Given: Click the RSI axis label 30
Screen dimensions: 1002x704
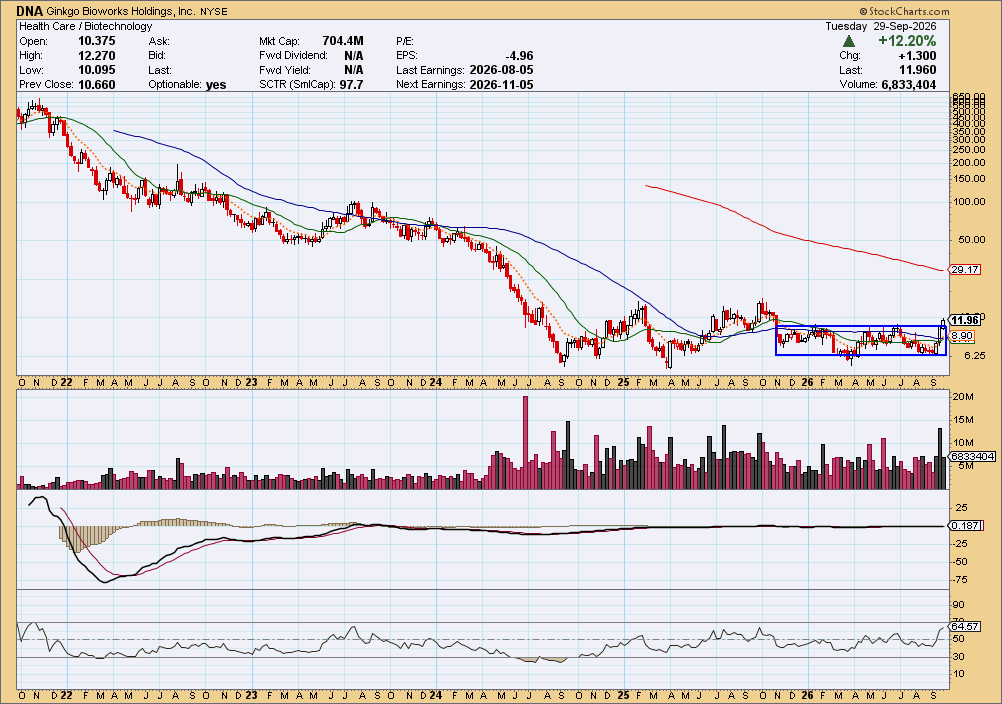Looking at the screenshot, I should [959, 657].
